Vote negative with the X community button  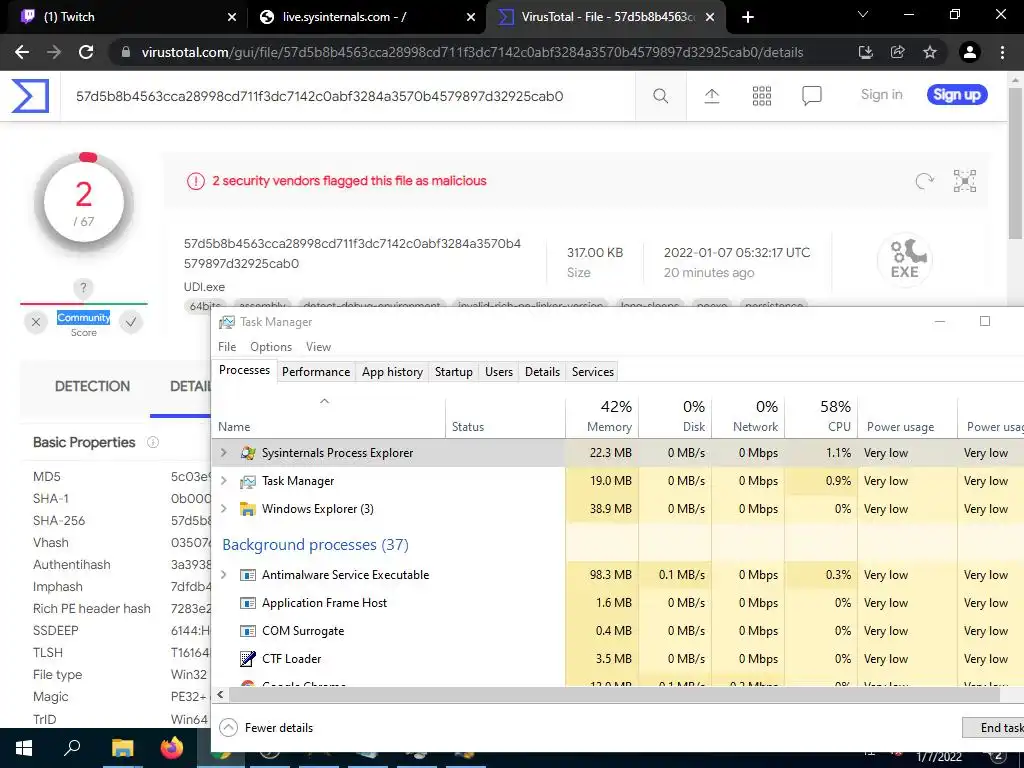click(x=36, y=321)
